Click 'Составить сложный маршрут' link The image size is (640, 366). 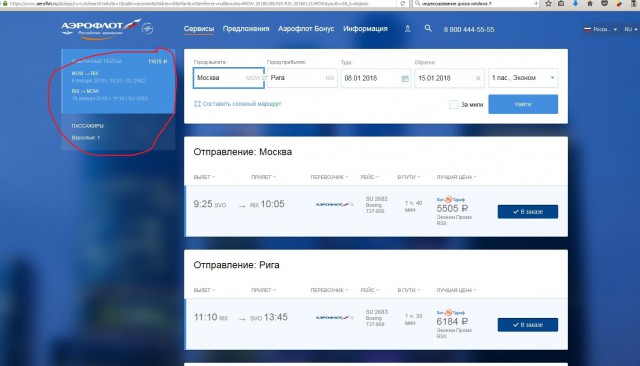click(242, 104)
